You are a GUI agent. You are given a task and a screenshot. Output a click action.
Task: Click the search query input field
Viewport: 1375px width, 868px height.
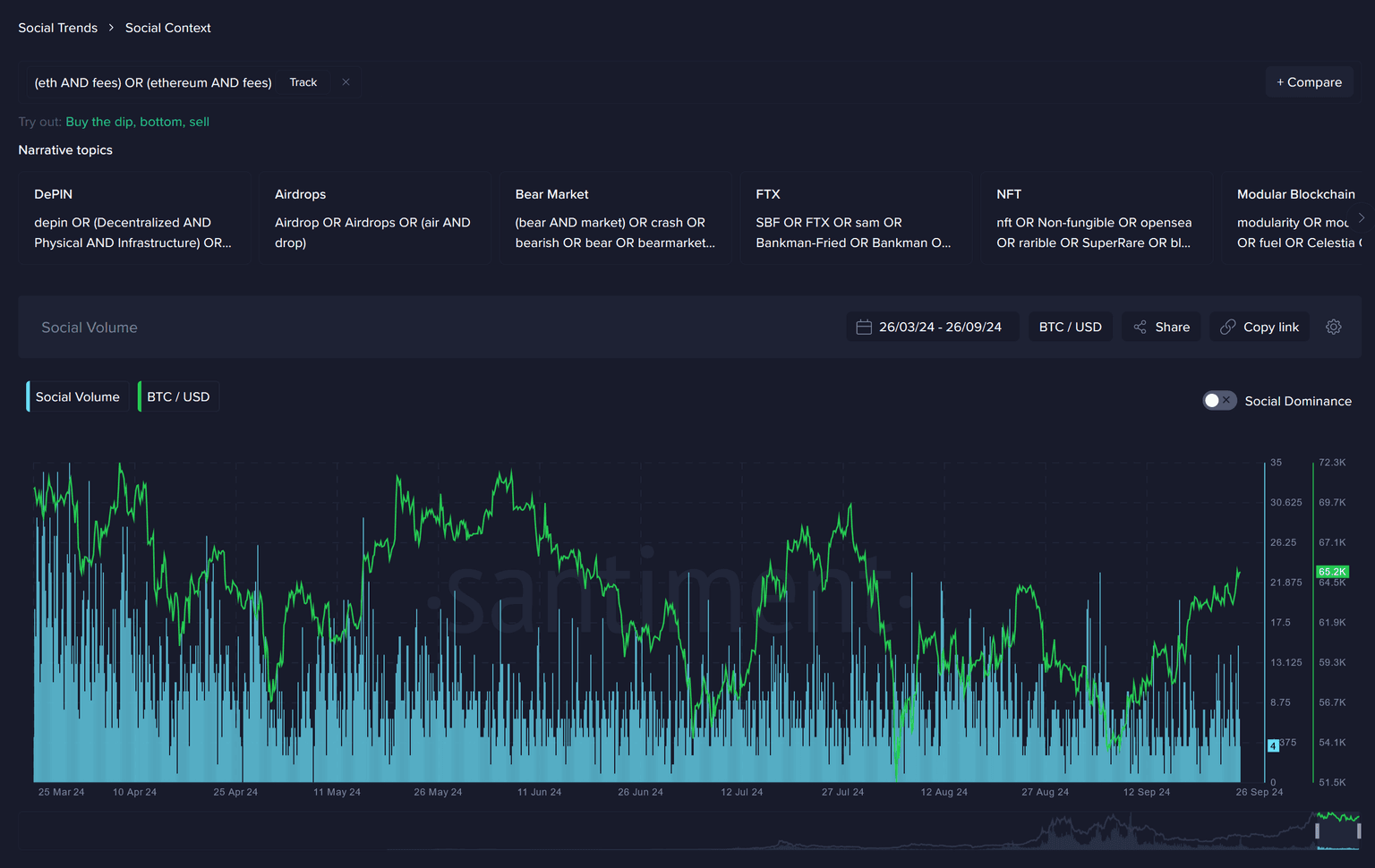tap(153, 82)
